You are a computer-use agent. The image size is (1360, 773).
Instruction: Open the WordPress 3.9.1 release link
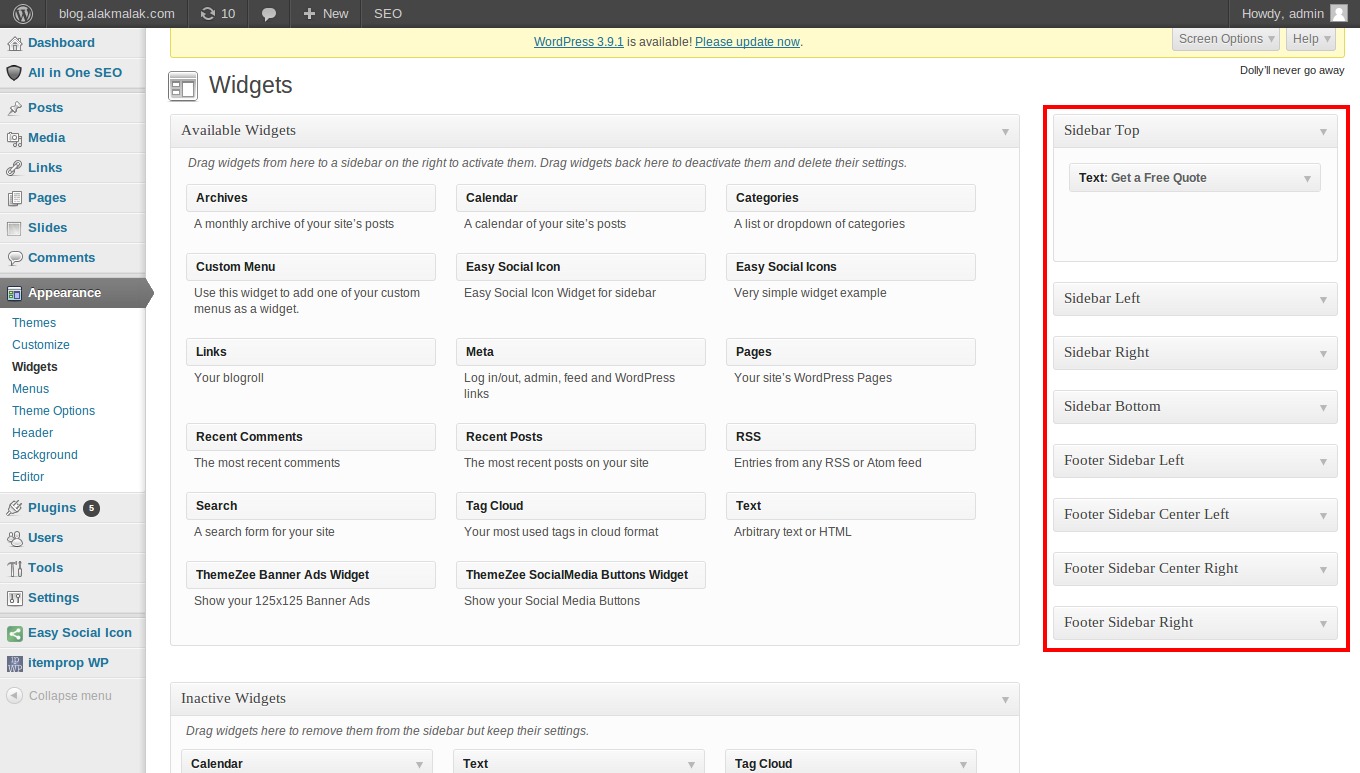578,41
